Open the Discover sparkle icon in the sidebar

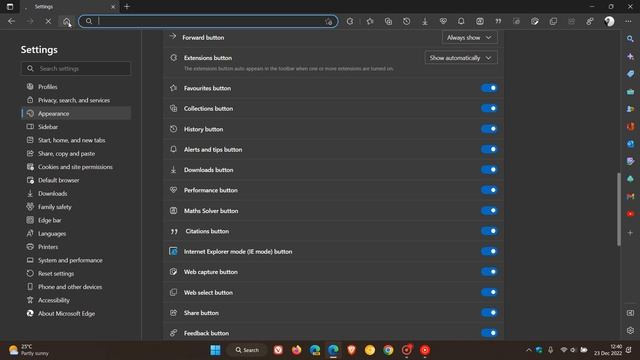click(x=630, y=56)
